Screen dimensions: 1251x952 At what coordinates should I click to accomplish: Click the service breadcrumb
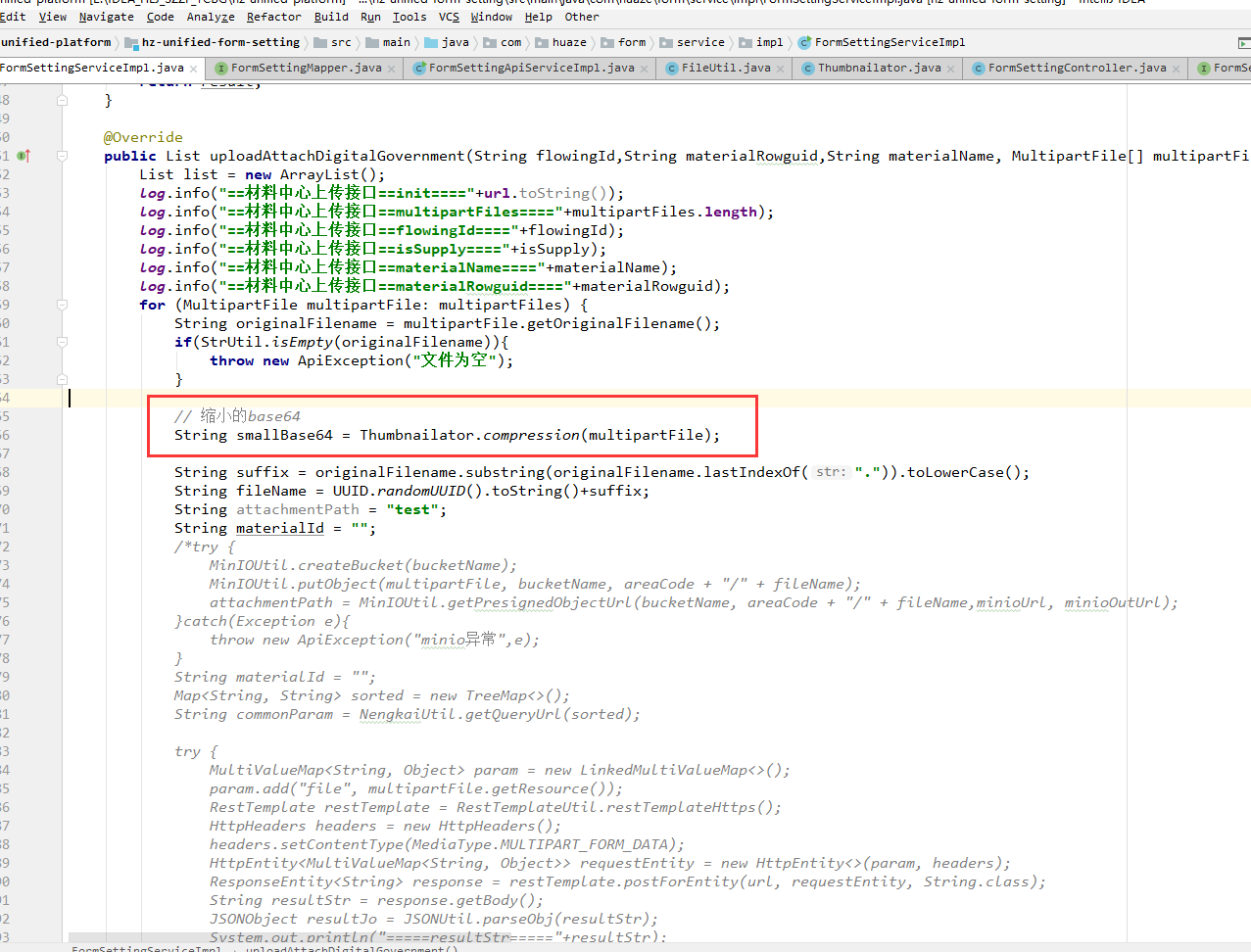pyautogui.click(x=700, y=42)
